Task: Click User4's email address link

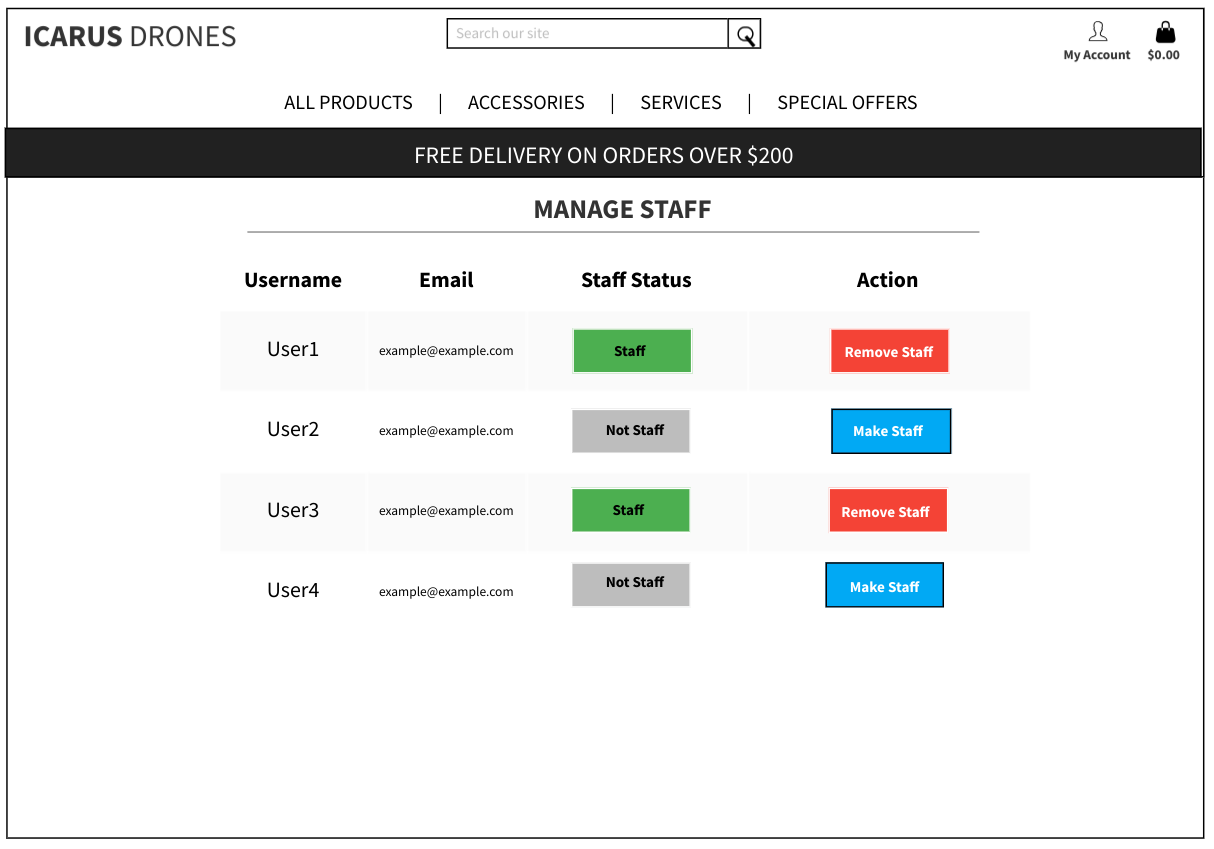Action: [x=446, y=591]
